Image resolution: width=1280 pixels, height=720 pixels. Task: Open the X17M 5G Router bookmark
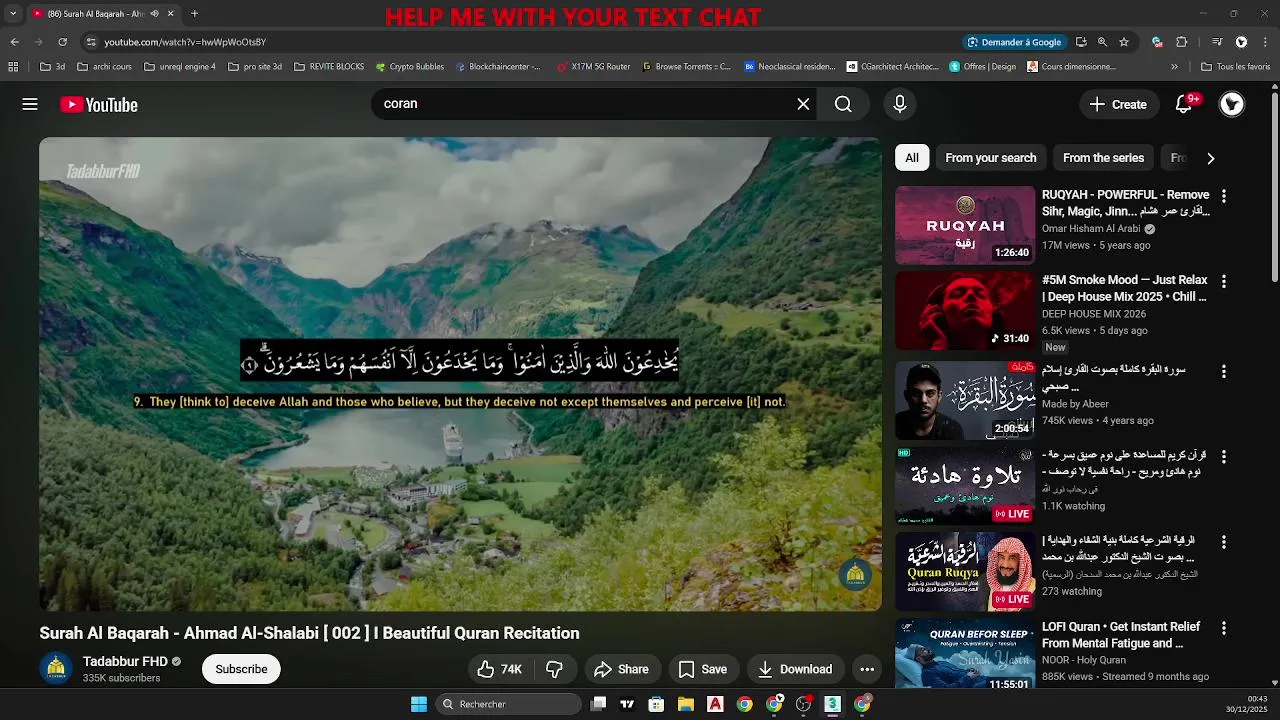[x=593, y=67]
